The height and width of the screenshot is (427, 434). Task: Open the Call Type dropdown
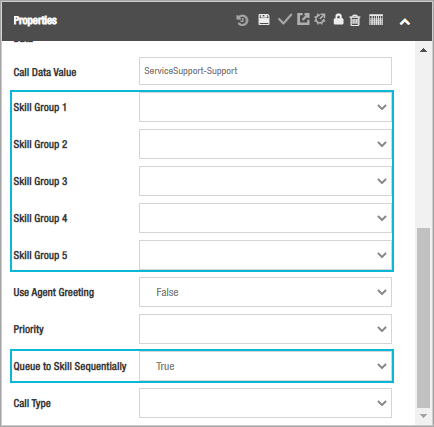coord(265,403)
